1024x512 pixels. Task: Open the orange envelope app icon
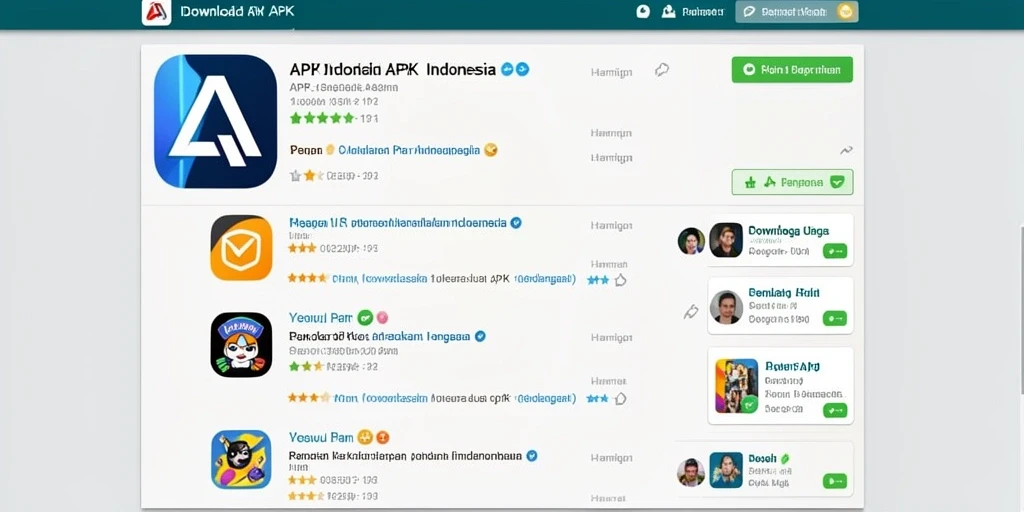[241, 248]
